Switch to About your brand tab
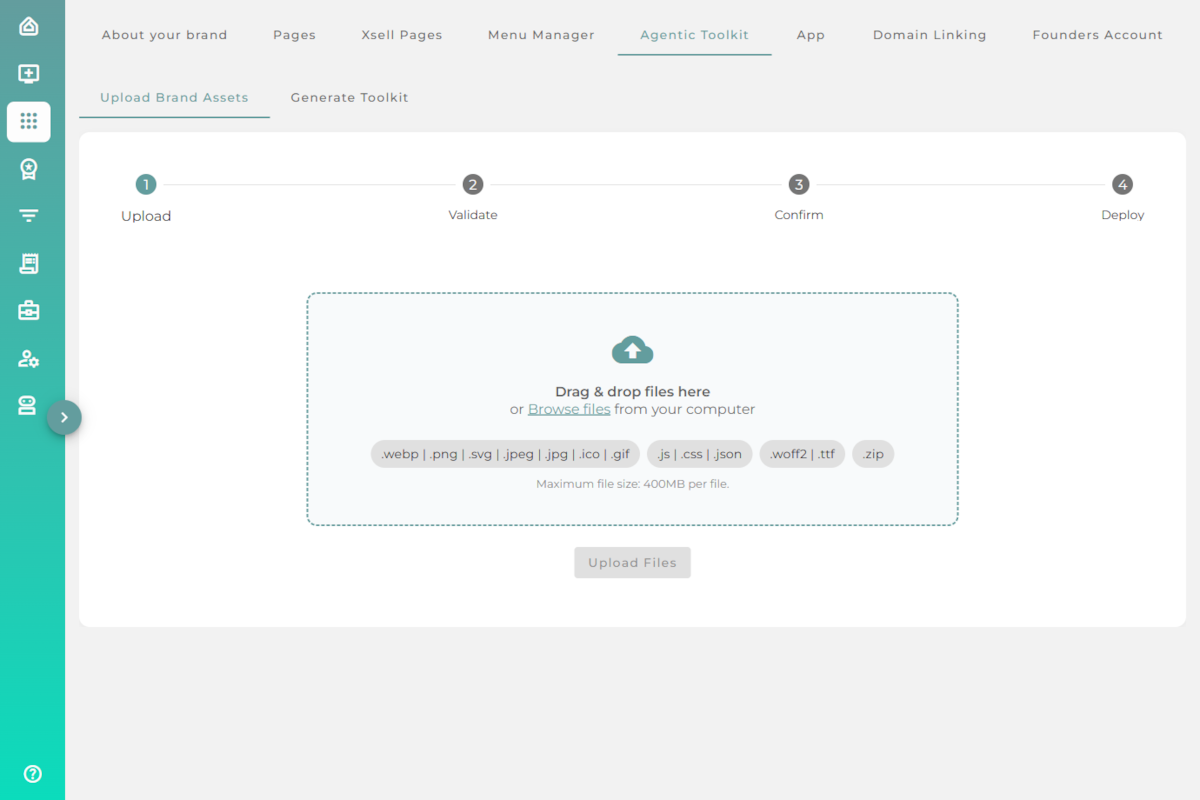Viewport: 1200px width, 800px height. coord(165,35)
